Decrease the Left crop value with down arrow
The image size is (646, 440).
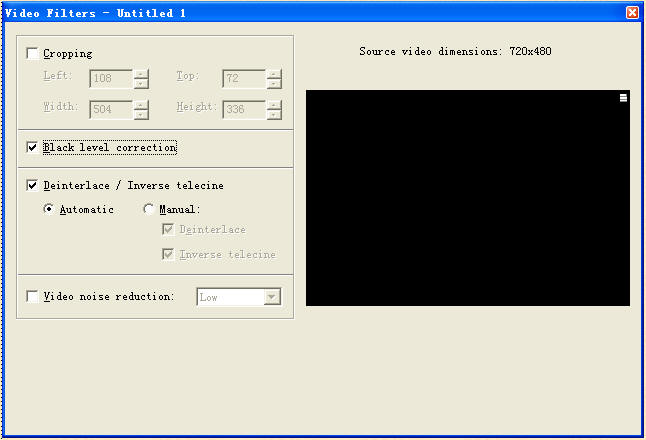pyautogui.click(x=141, y=84)
